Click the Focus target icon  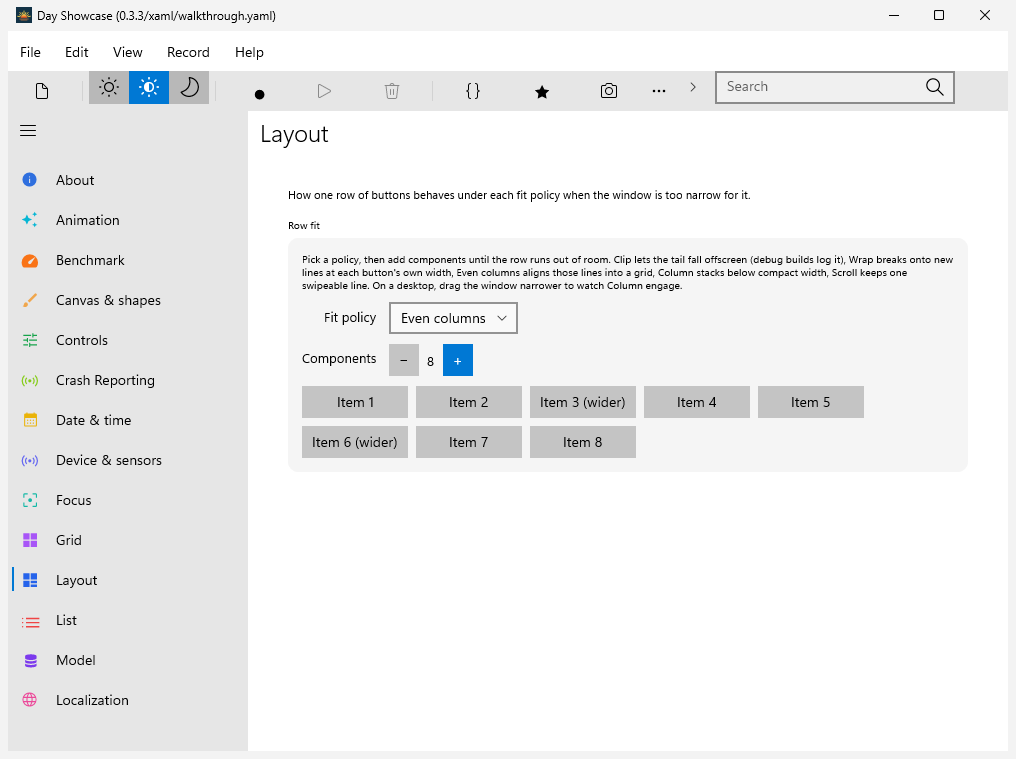[x=30, y=500]
